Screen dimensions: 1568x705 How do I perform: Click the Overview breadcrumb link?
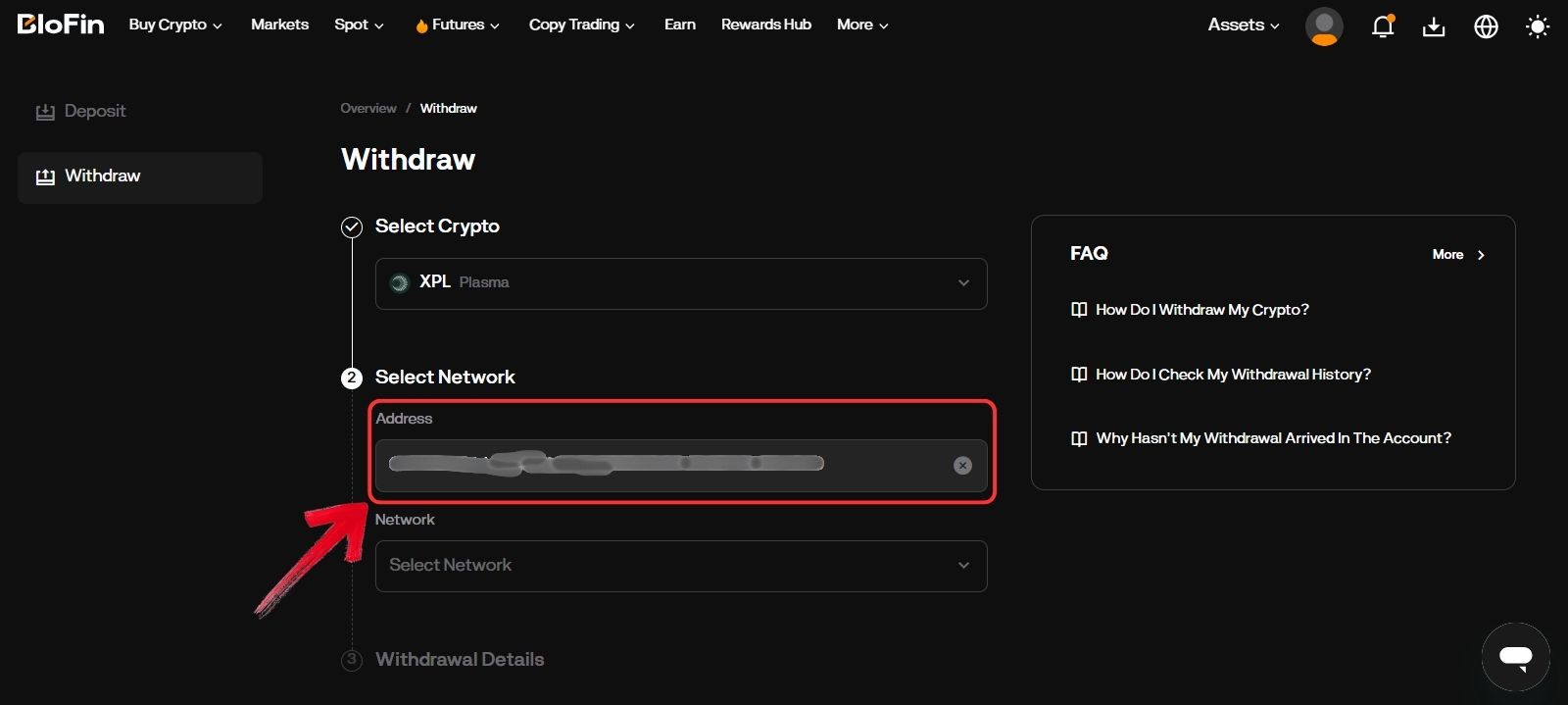point(367,109)
